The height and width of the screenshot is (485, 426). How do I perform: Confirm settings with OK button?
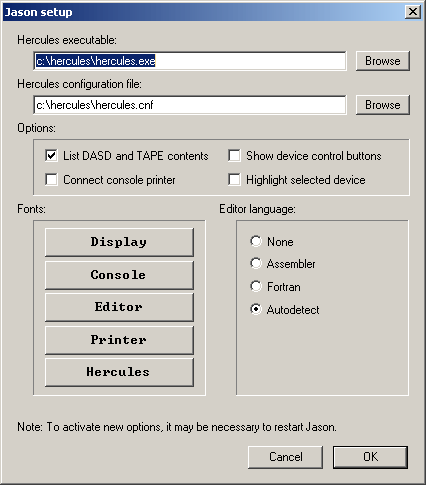coord(370,457)
